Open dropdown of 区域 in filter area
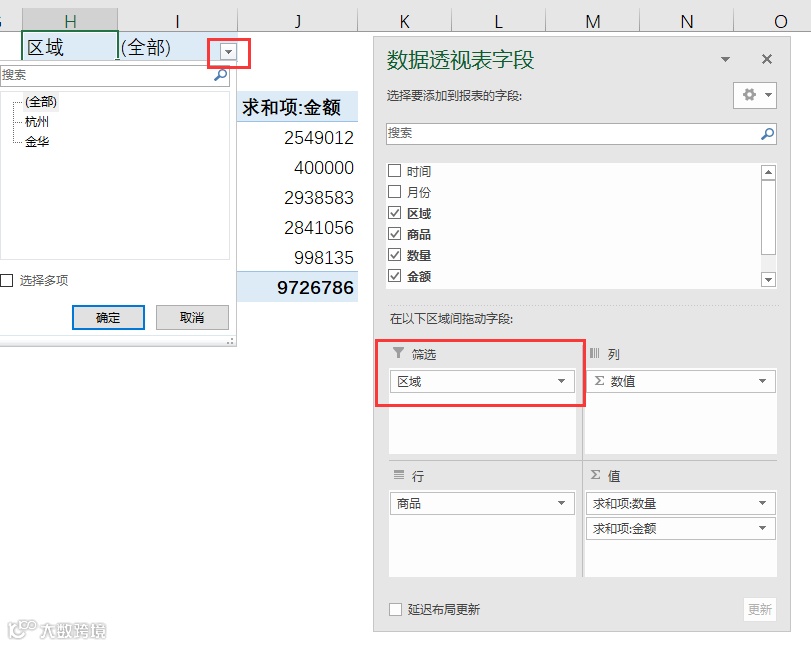 click(561, 381)
